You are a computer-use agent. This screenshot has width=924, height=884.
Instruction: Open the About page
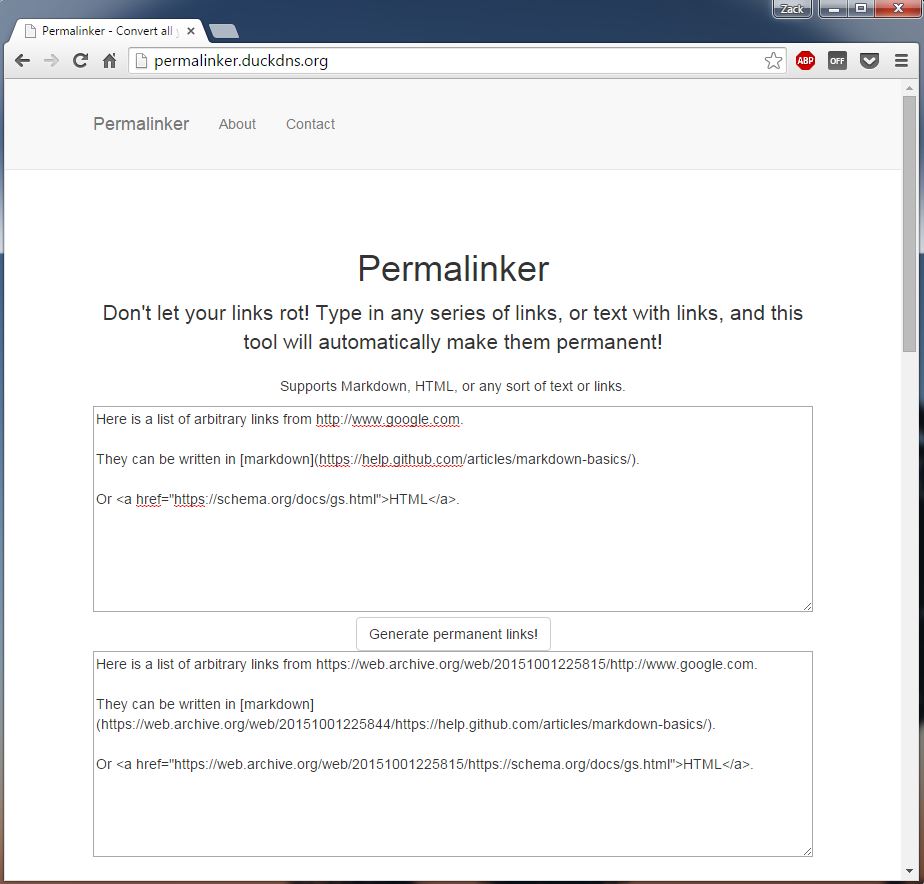[237, 124]
